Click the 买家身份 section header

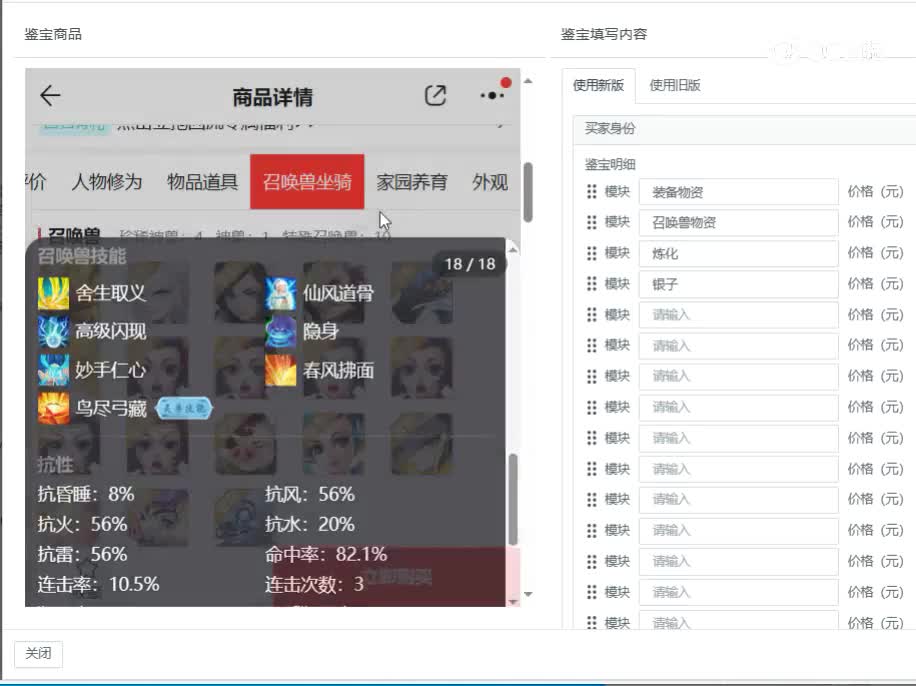click(x=744, y=129)
